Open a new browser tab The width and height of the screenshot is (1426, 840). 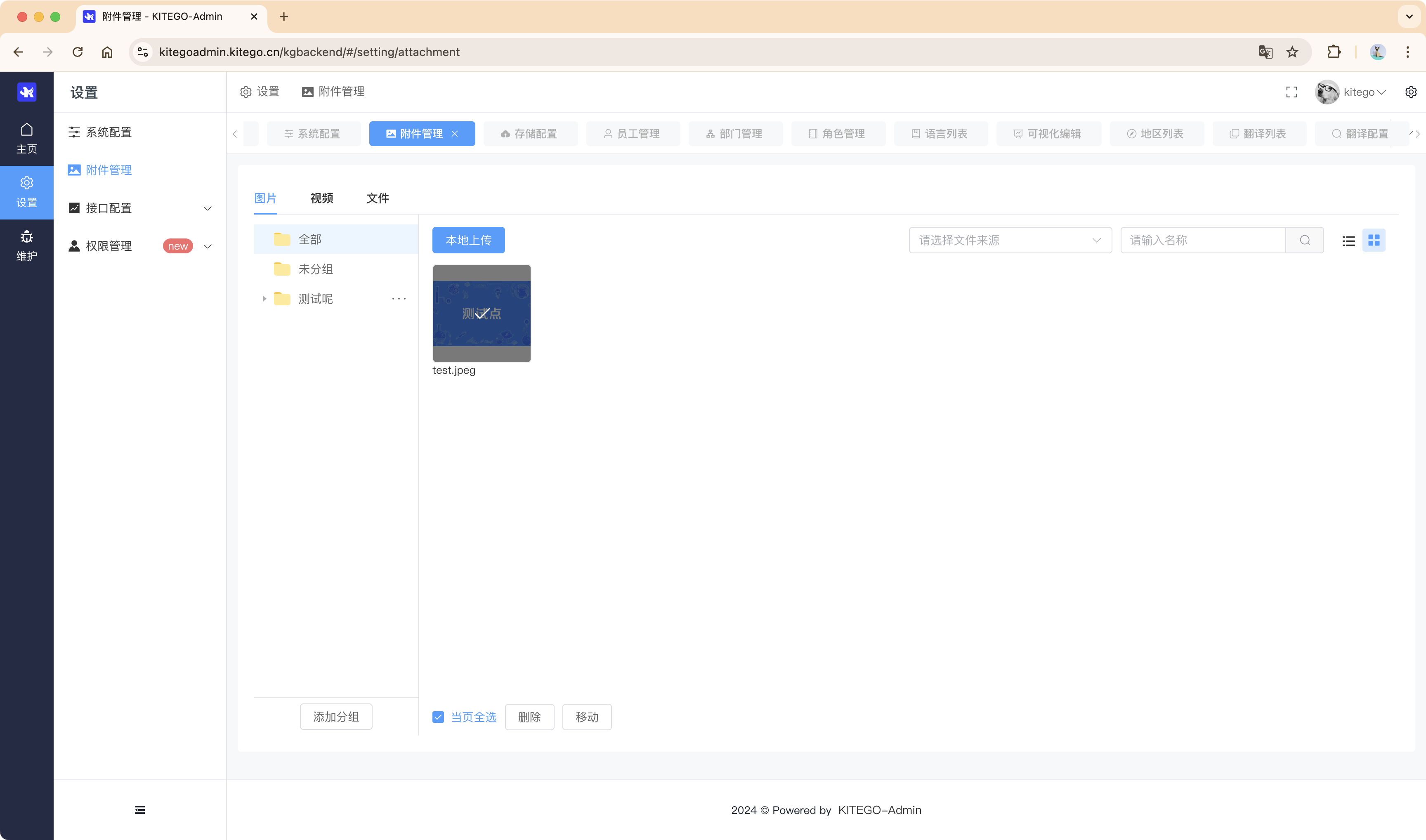click(x=283, y=17)
